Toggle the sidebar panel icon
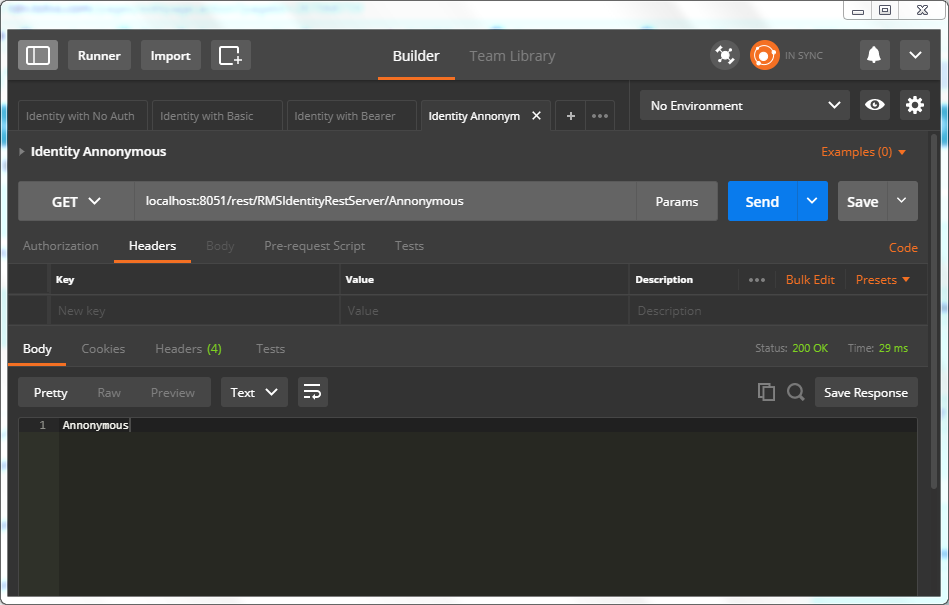This screenshot has height=605, width=949. click(38, 55)
